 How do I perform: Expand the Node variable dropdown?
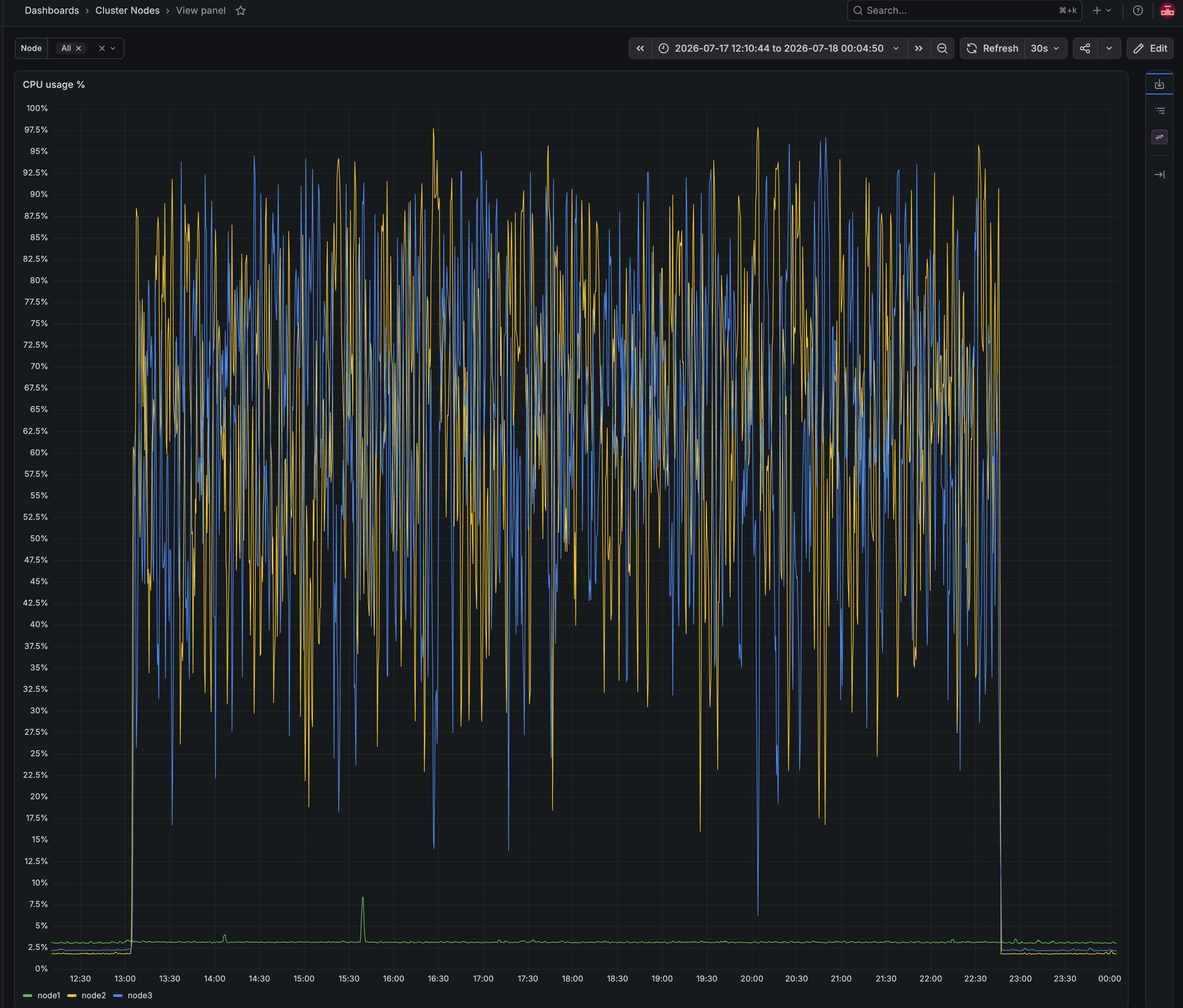point(113,49)
